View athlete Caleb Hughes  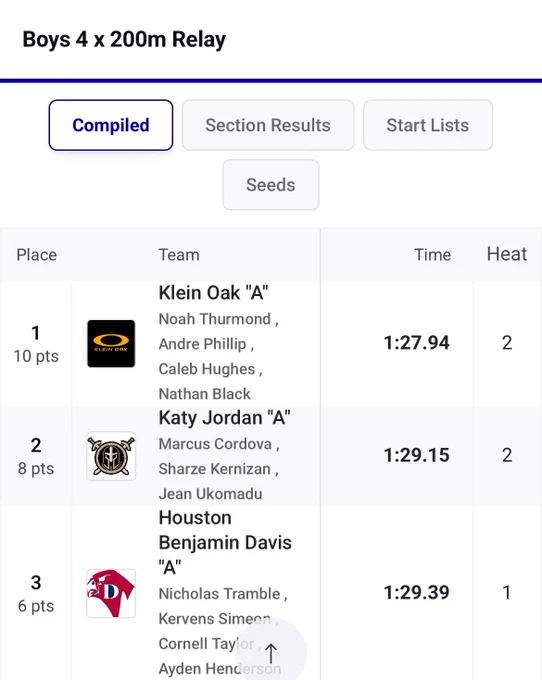point(207,369)
